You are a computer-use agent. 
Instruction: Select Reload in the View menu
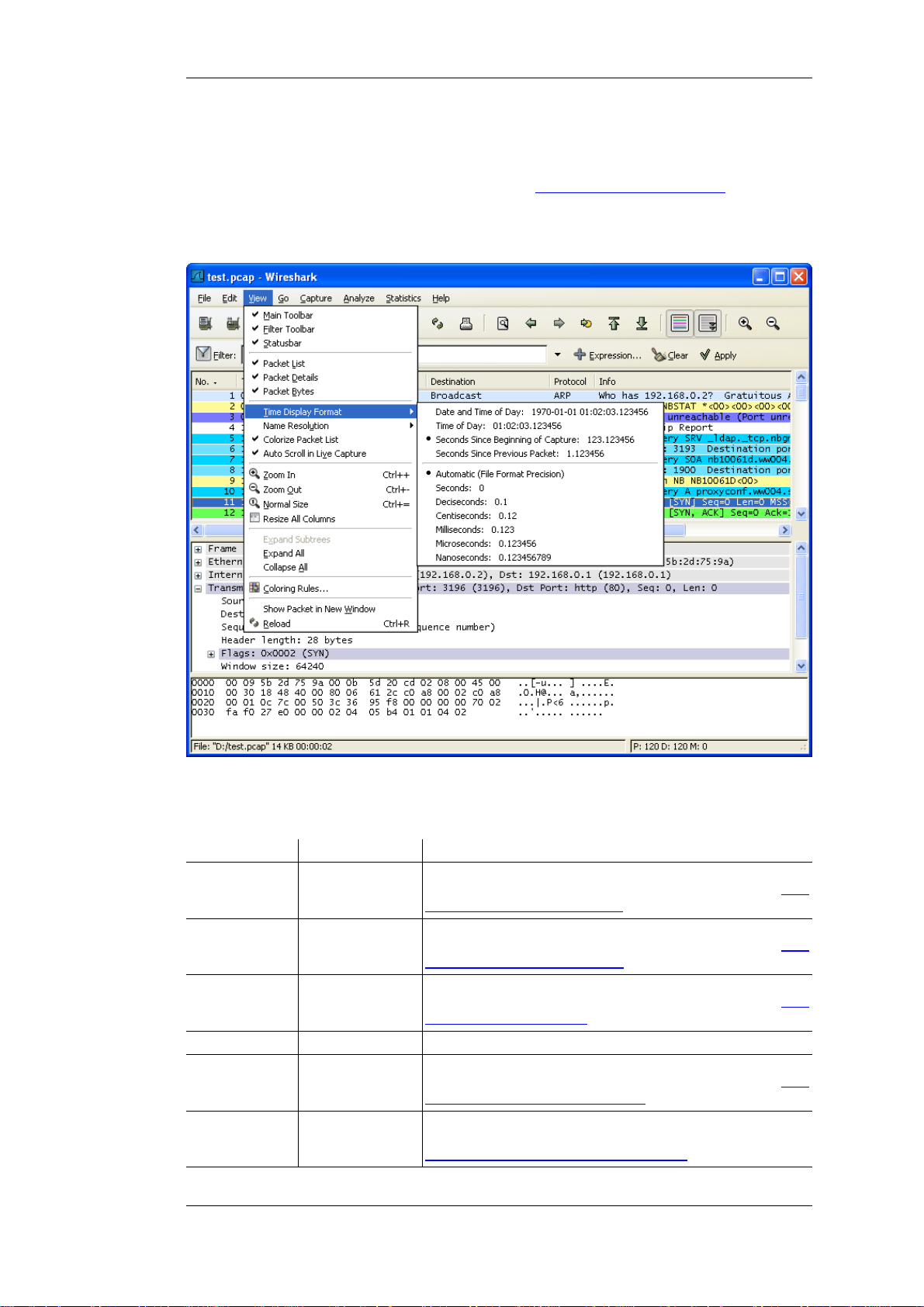click(330, 624)
